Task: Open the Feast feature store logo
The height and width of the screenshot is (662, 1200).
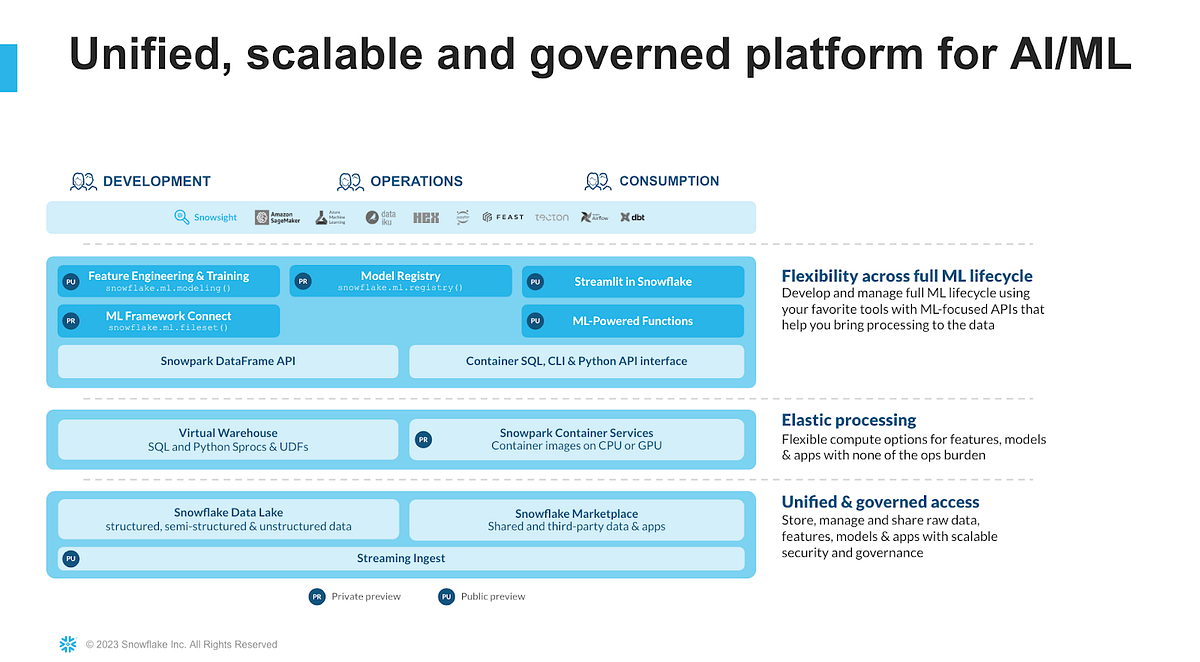Action: click(x=501, y=217)
